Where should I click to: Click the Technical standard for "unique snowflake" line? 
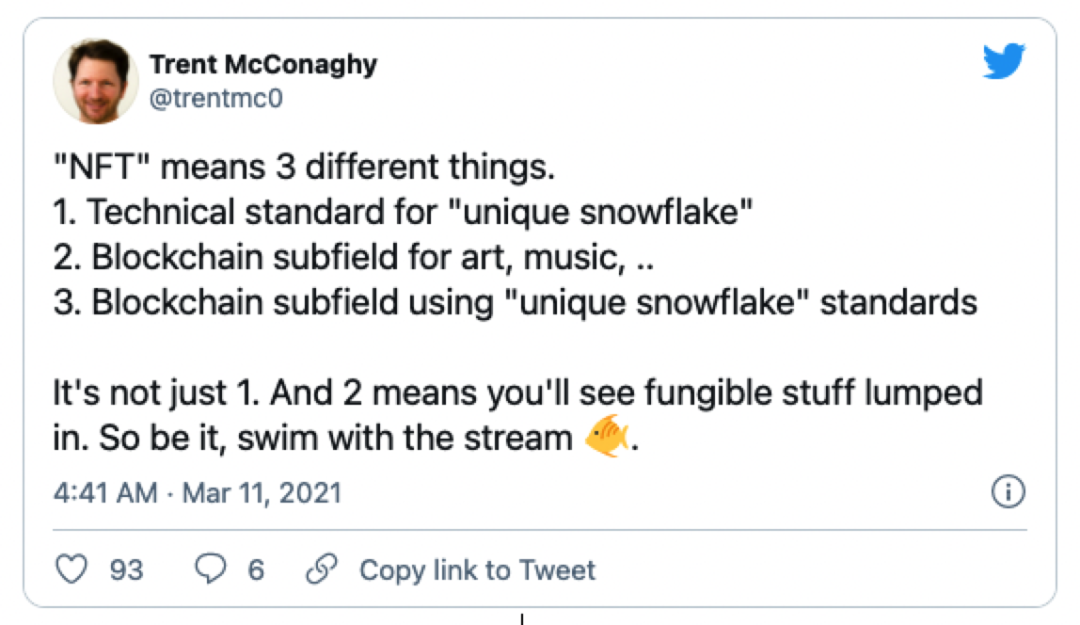(x=403, y=212)
